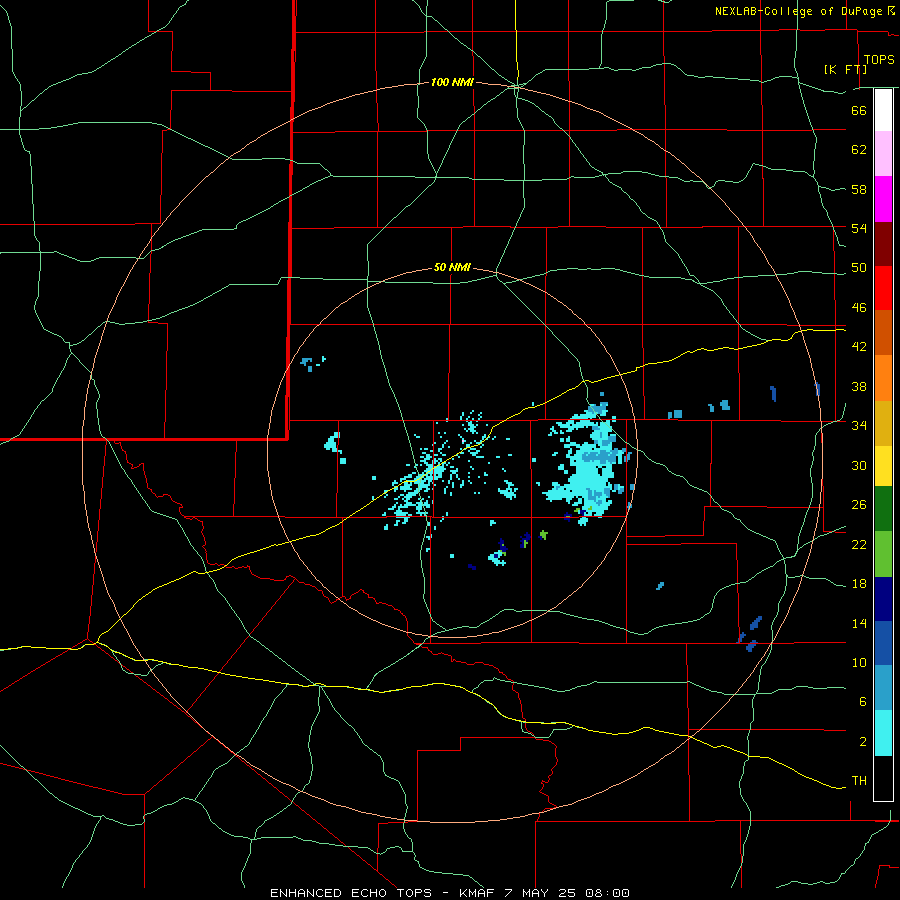Image resolution: width=900 pixels, height=900 pixels.
Task: Click the legend value 42
Action: pos(859,347)
